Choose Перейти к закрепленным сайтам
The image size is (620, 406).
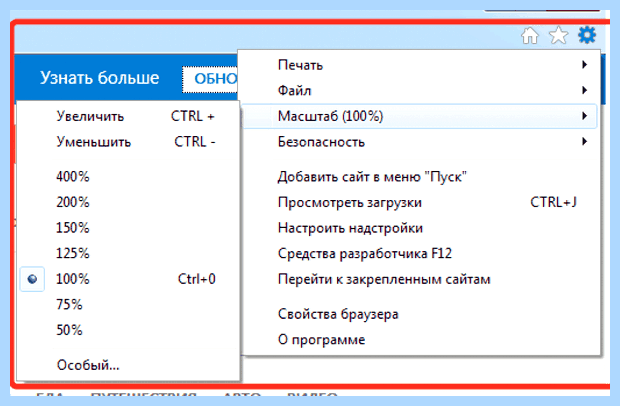point(419,279)
